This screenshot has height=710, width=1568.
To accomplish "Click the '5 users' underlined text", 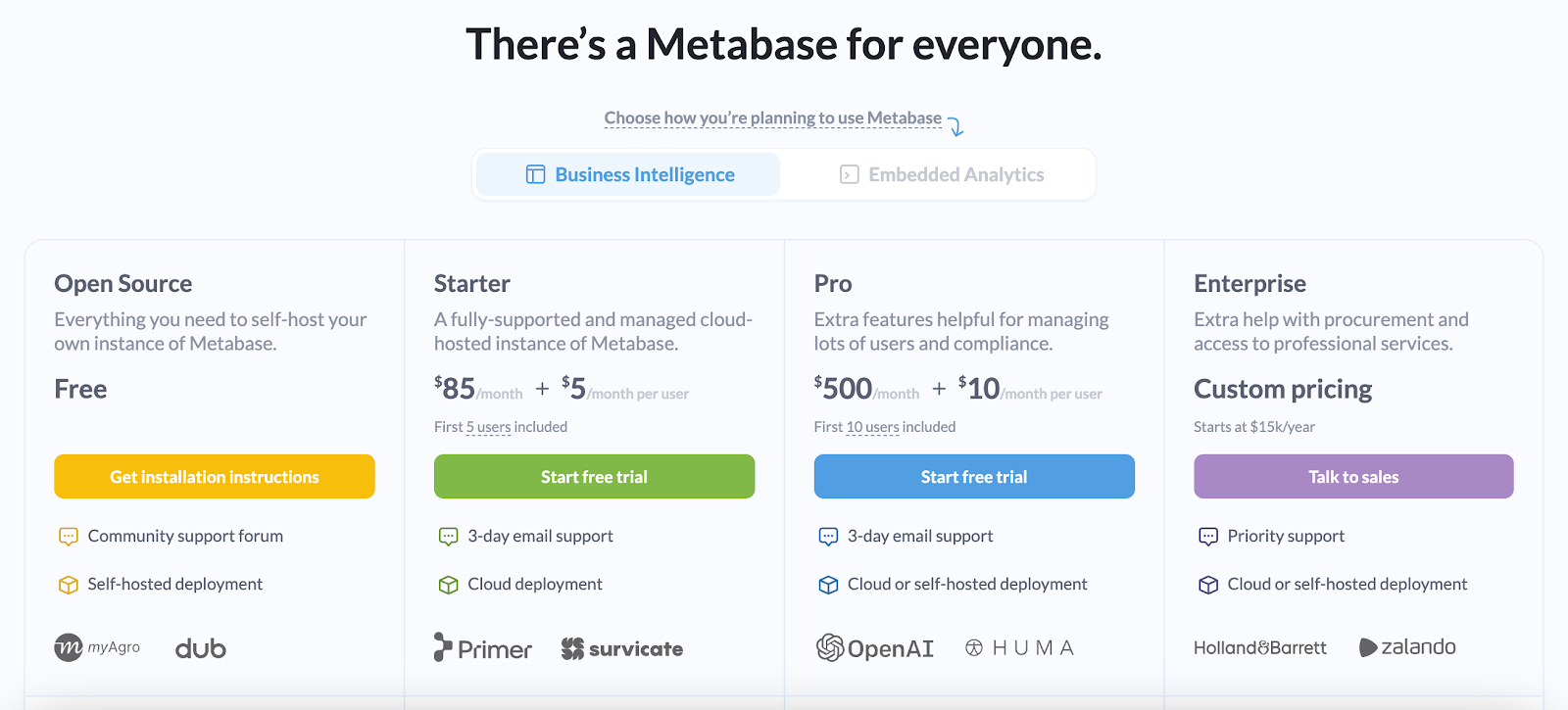I will [488, 427].
